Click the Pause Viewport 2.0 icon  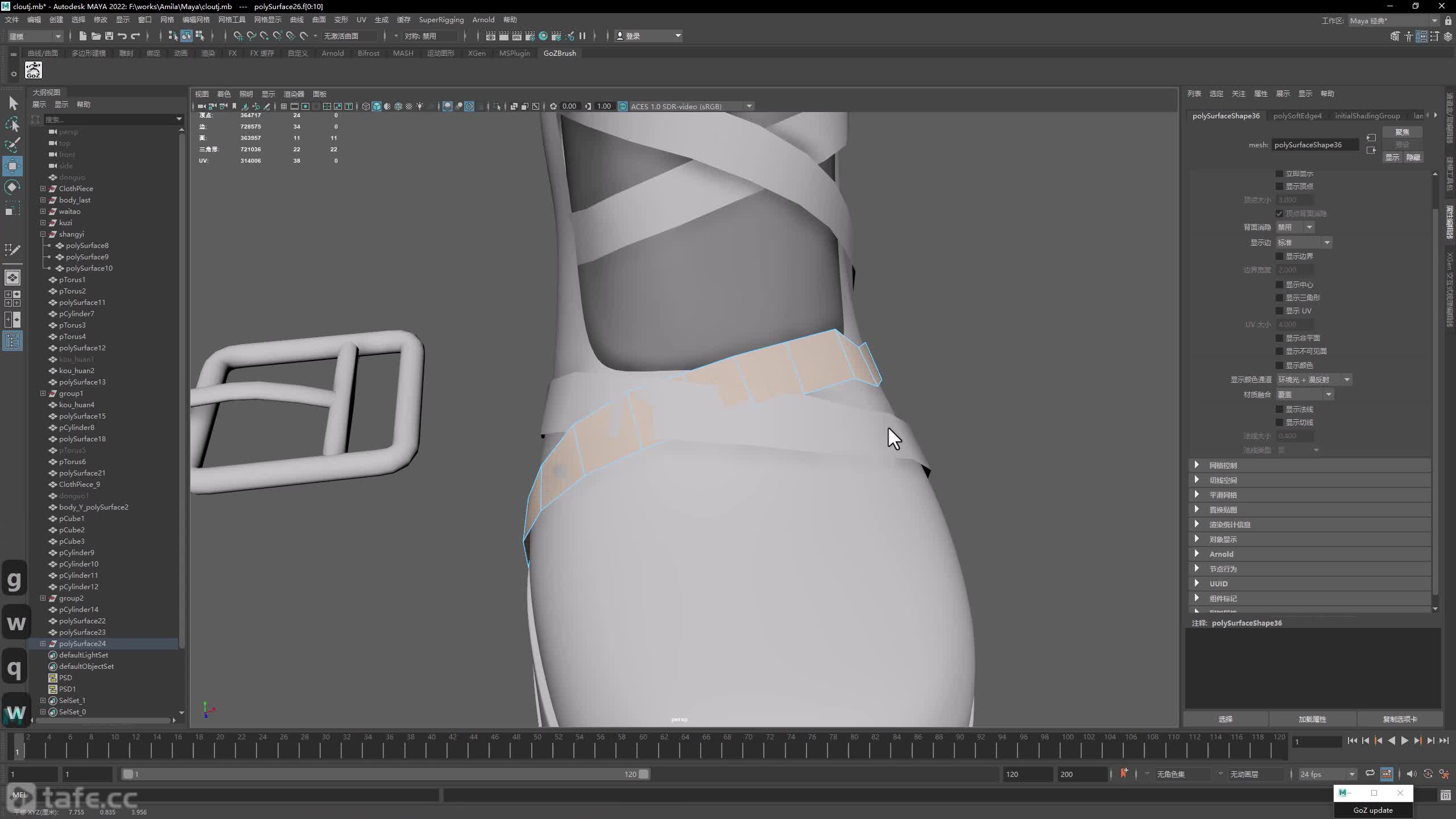[582, 36]
